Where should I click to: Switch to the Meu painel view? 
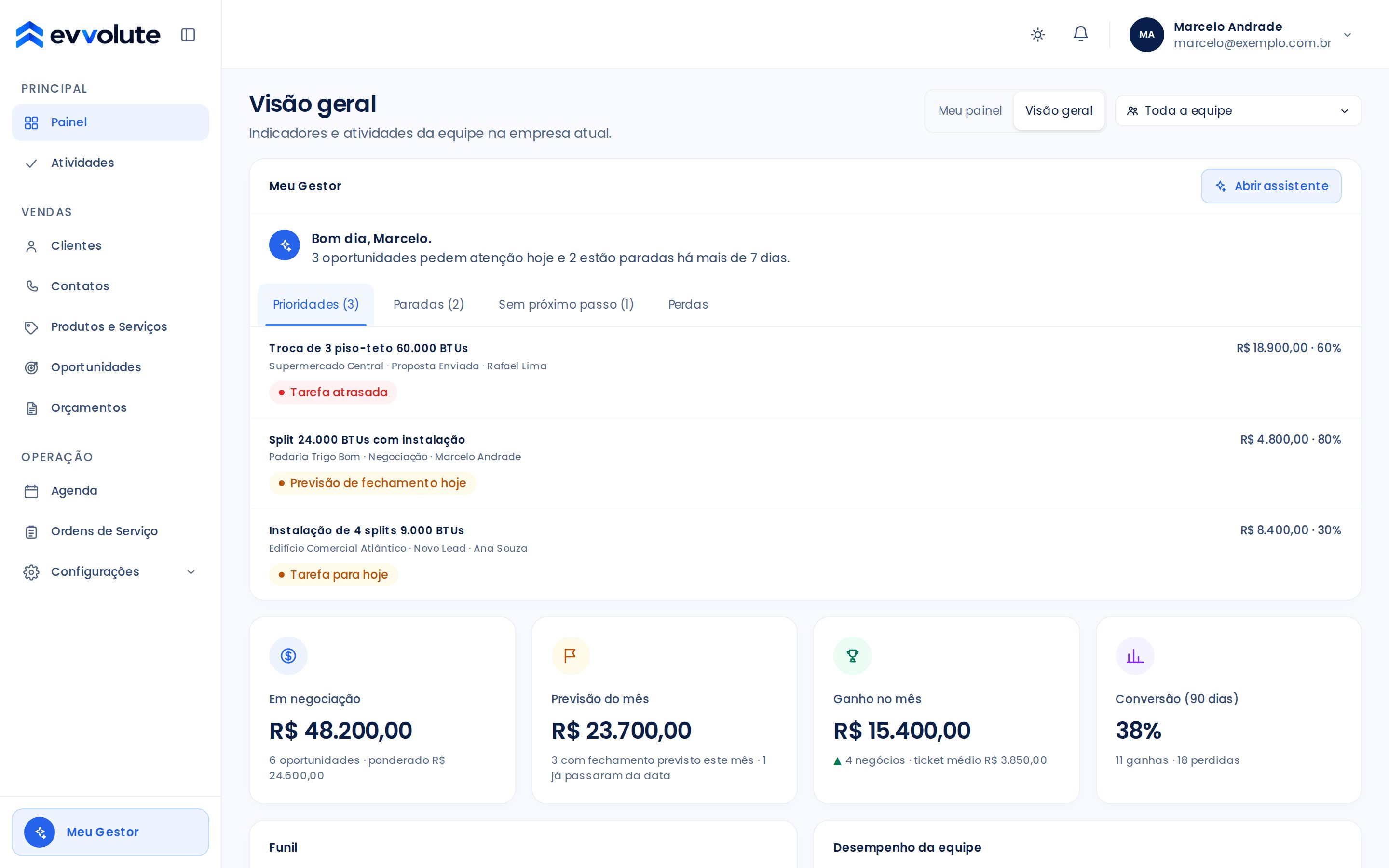coord(970,111)
